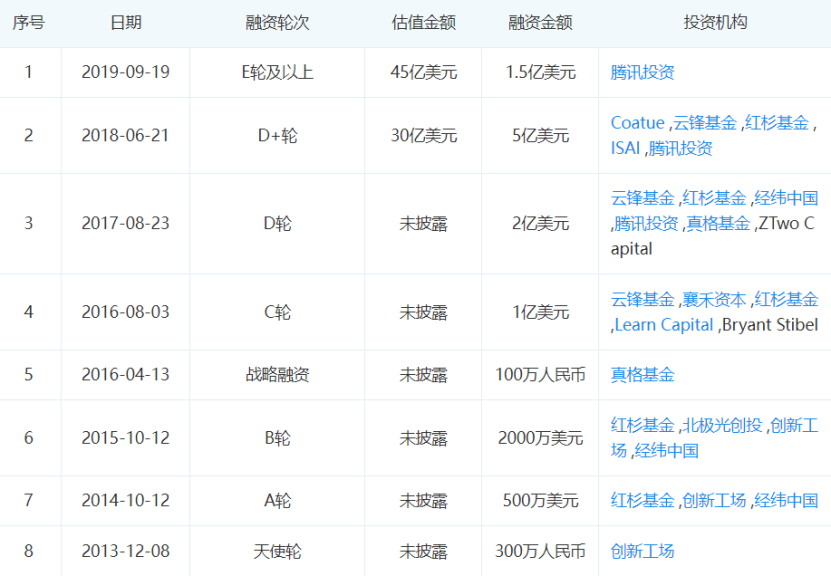Open 腾讯投资 link in the 2018-06-21 row

pyautogui.click(x=680, y=148)
